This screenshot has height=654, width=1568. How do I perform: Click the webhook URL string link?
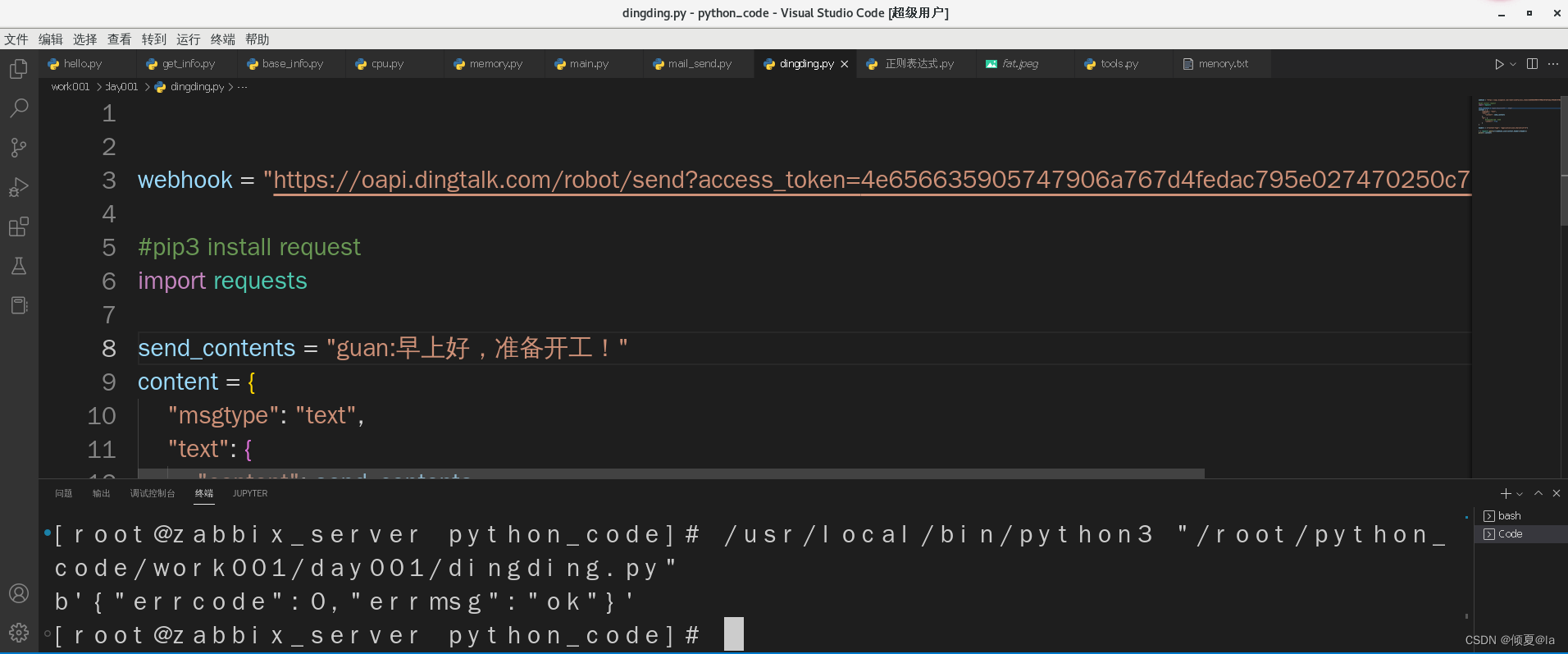tap(872, 180)
